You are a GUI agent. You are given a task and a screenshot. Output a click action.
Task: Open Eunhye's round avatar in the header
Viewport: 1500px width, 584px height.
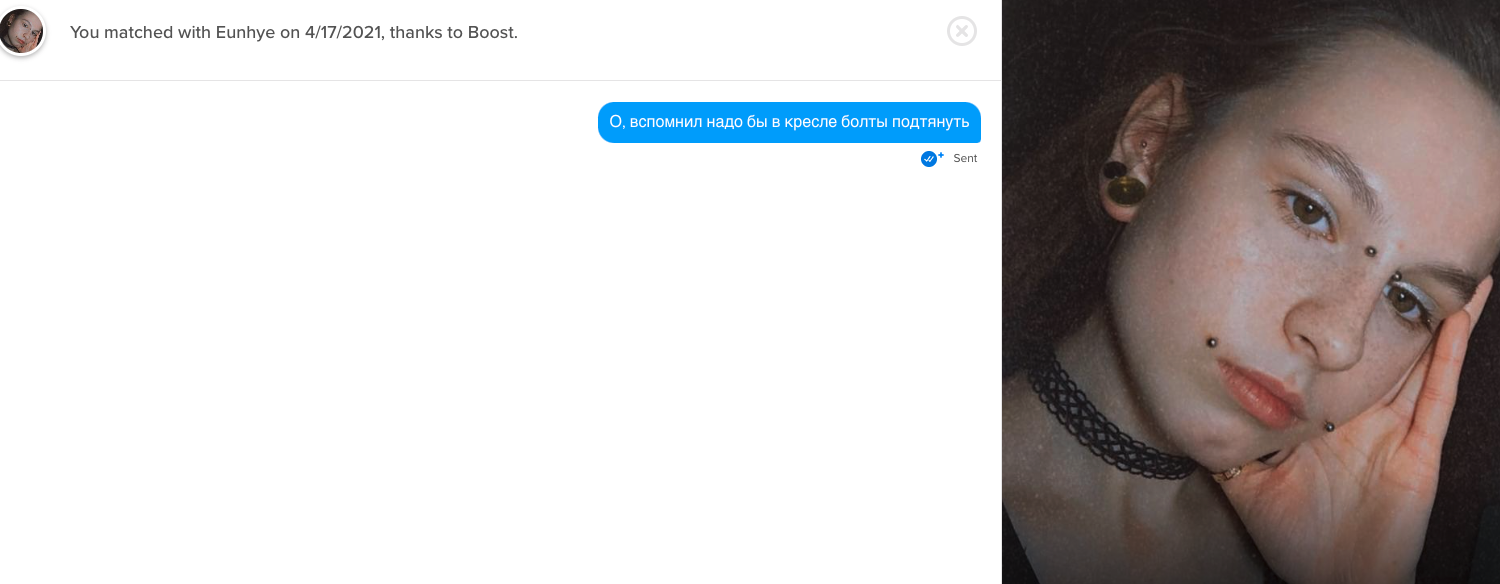(21, 32)
